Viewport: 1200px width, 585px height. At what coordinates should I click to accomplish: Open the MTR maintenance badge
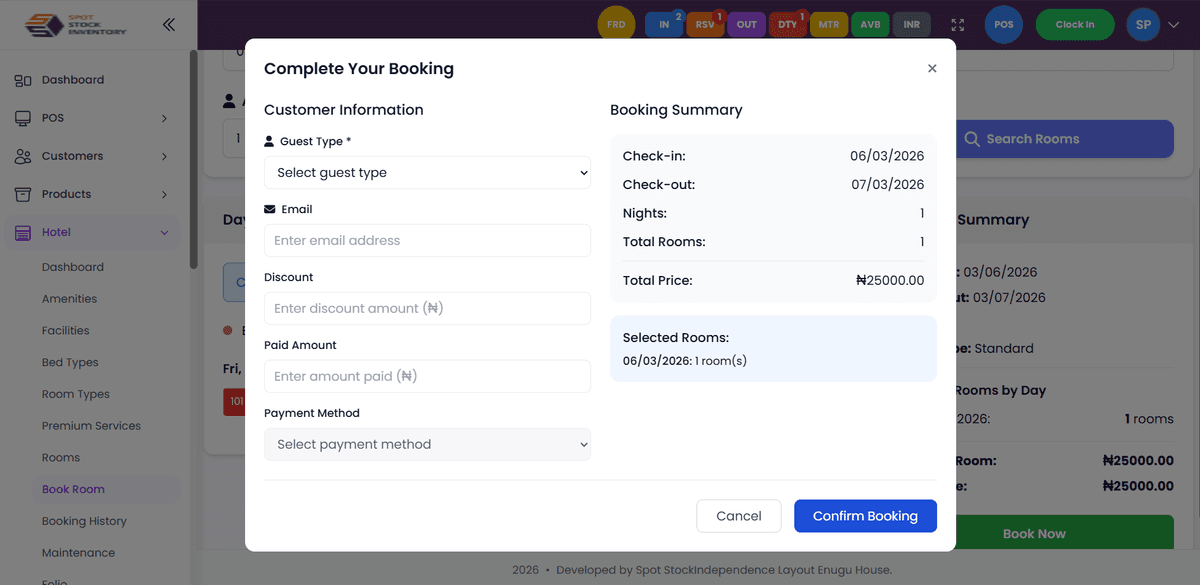click(x=829, y=25)
